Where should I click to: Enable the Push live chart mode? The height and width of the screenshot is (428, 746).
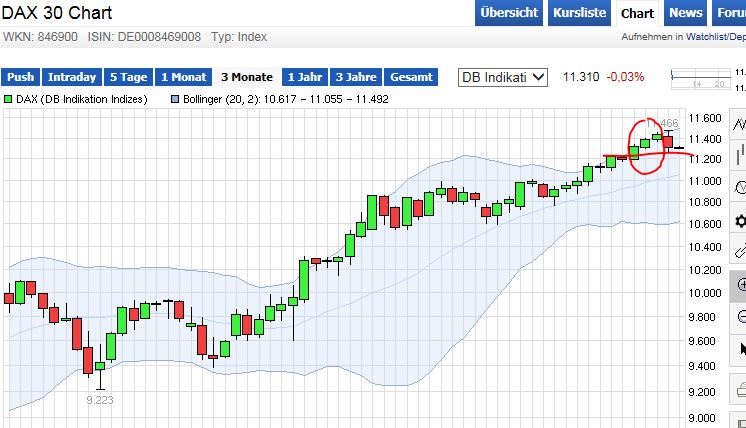(x=20, y=77)
